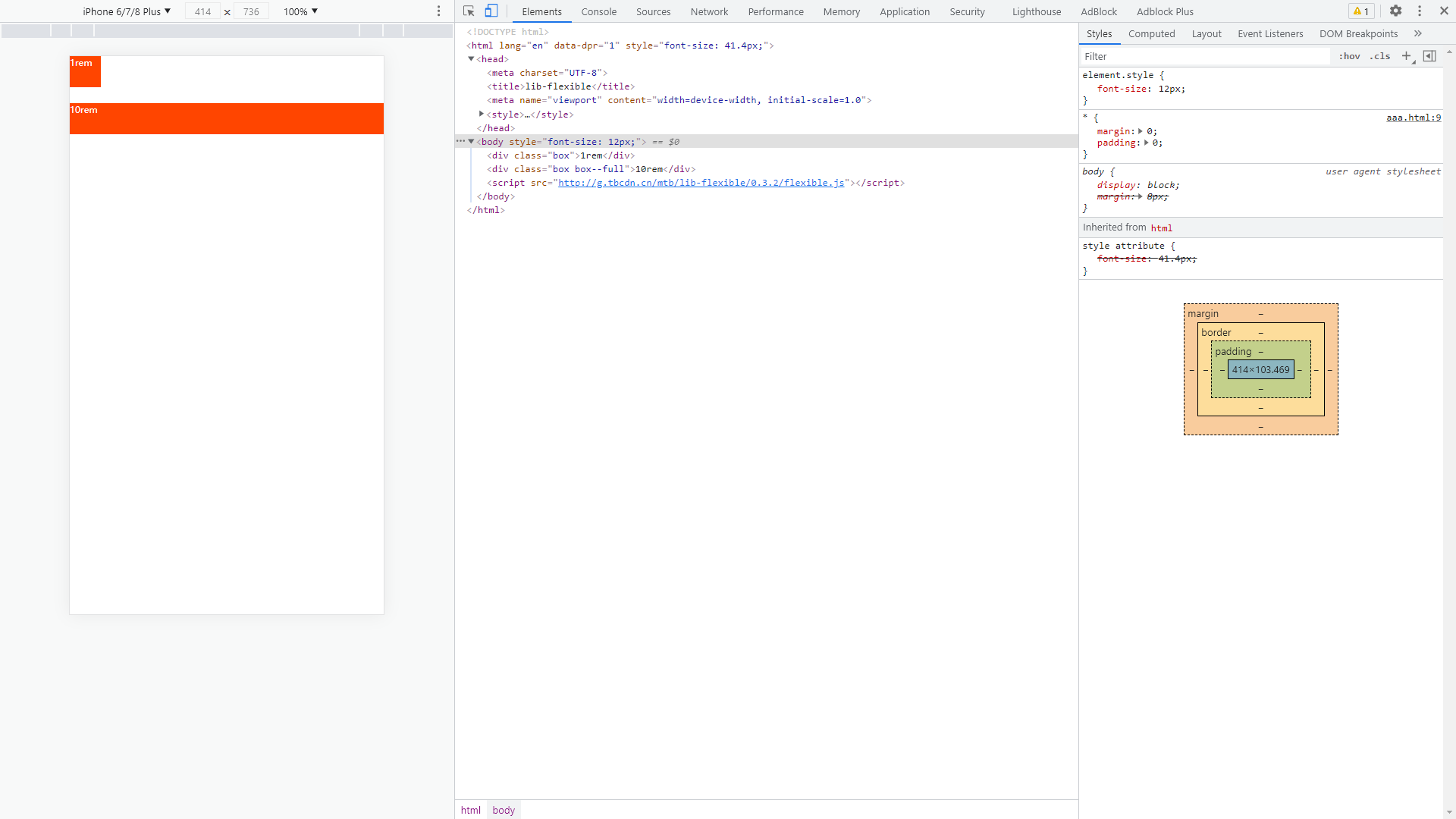Open iPhone 6/7/8 Plus device dropdown
This screenshot has height=819, width=1456.
tap(127, 11)
